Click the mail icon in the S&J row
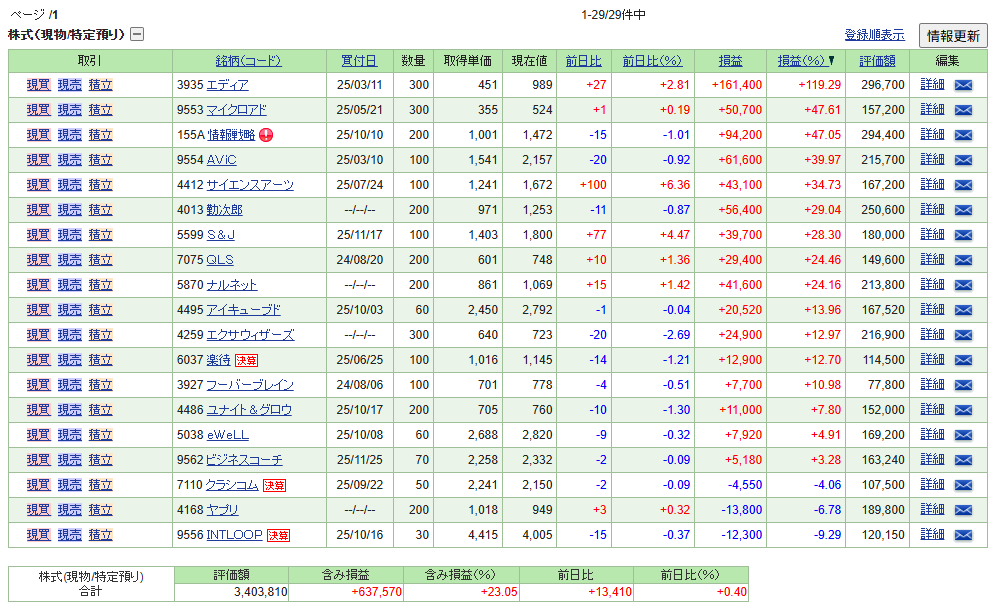996x604 pixels. [963, 235]
